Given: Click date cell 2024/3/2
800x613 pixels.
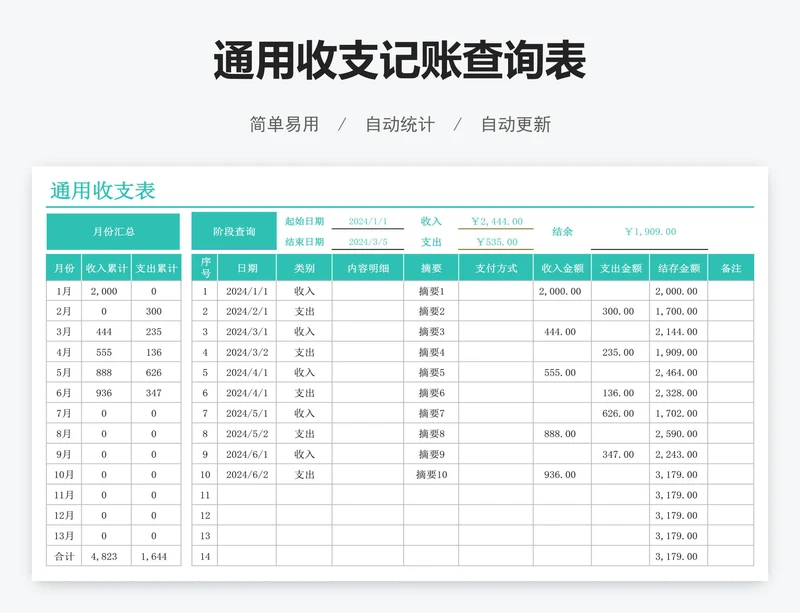Looking at the screenshot, I should 247,352.
